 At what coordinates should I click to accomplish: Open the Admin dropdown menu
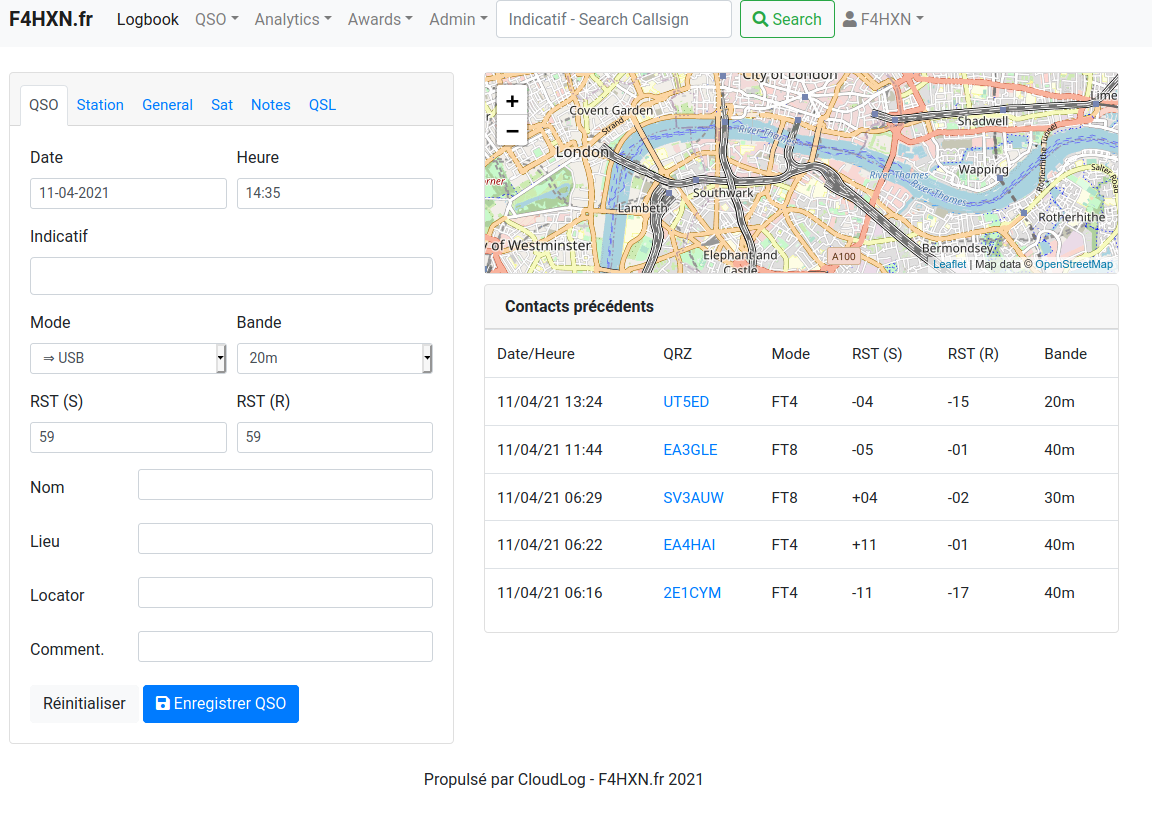pyautogui.click(x=458, y=19)
